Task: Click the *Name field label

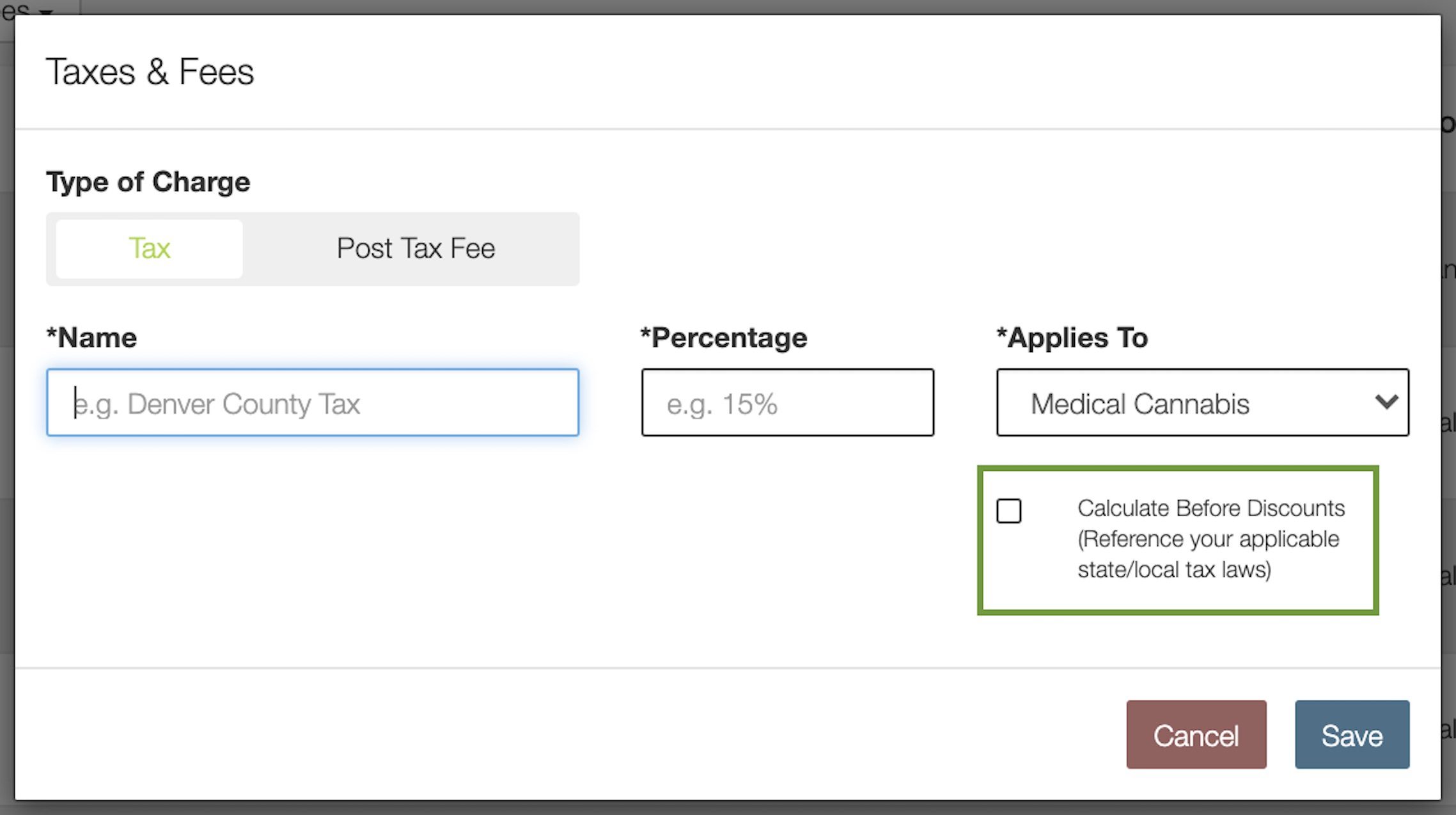Action: (91, 338)
